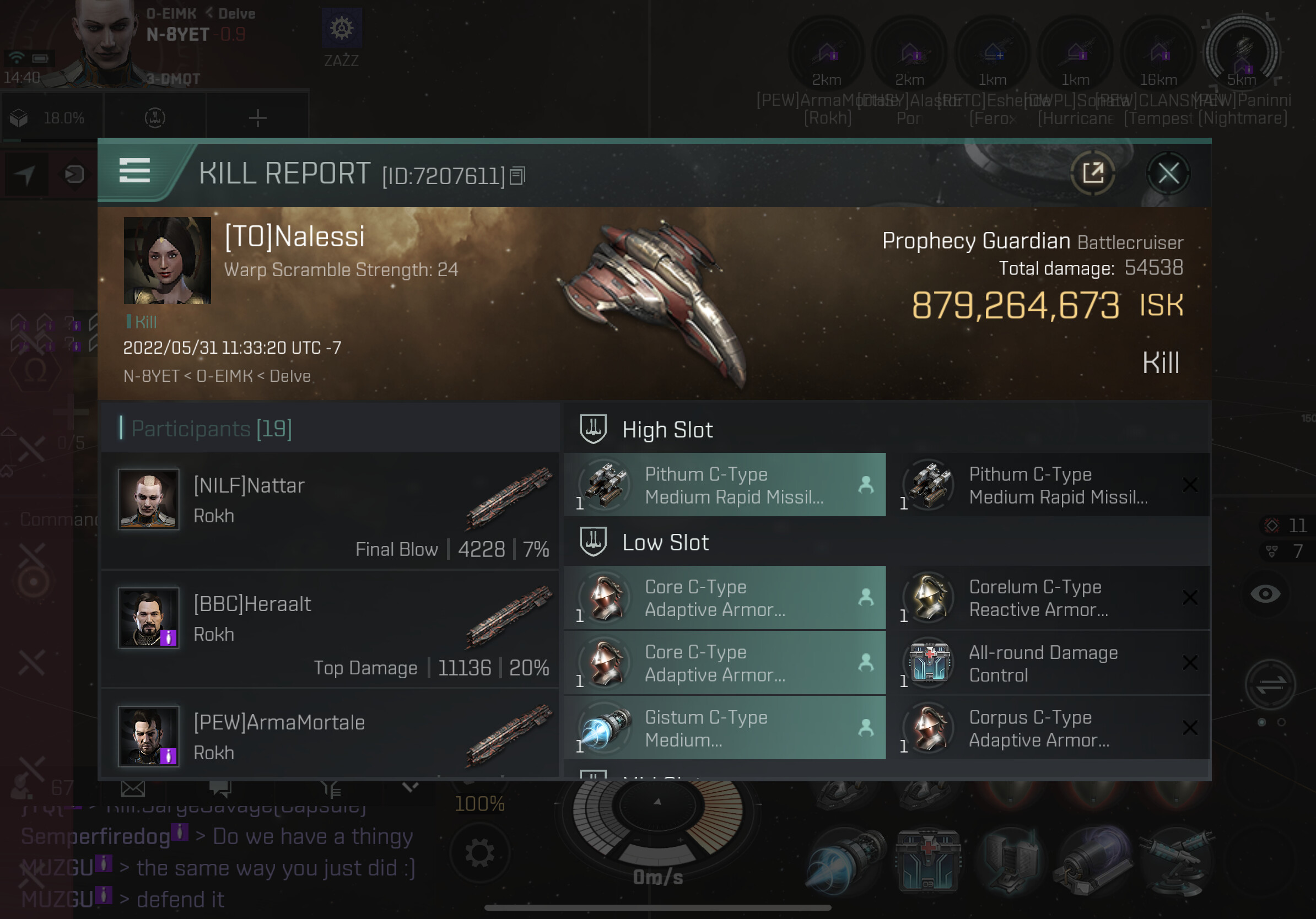Screen dimensions: 1316x919
Task: Toggle the eye visibility icon
Action: (1265, 594)
